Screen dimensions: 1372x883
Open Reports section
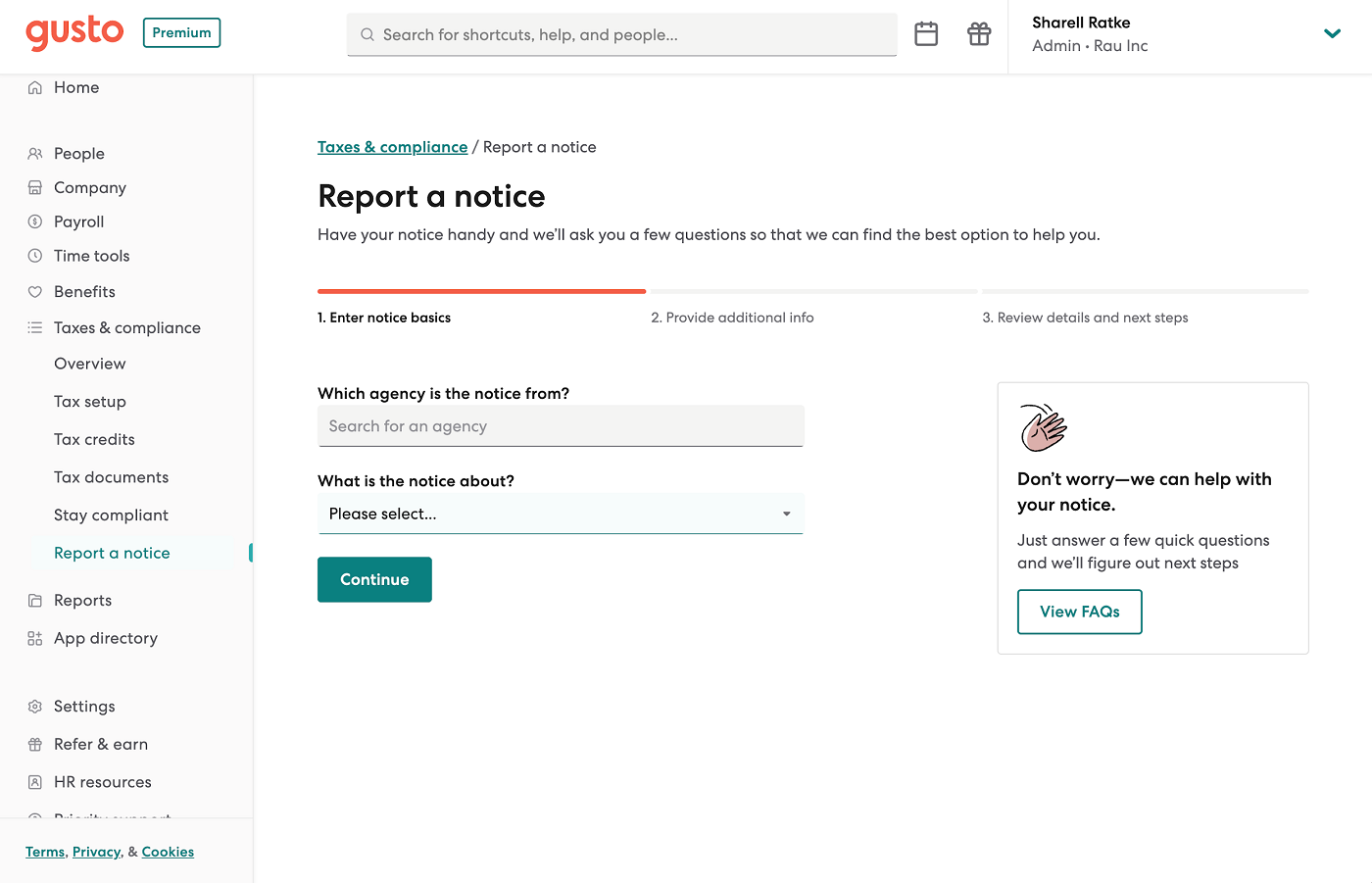pos(82,600)
